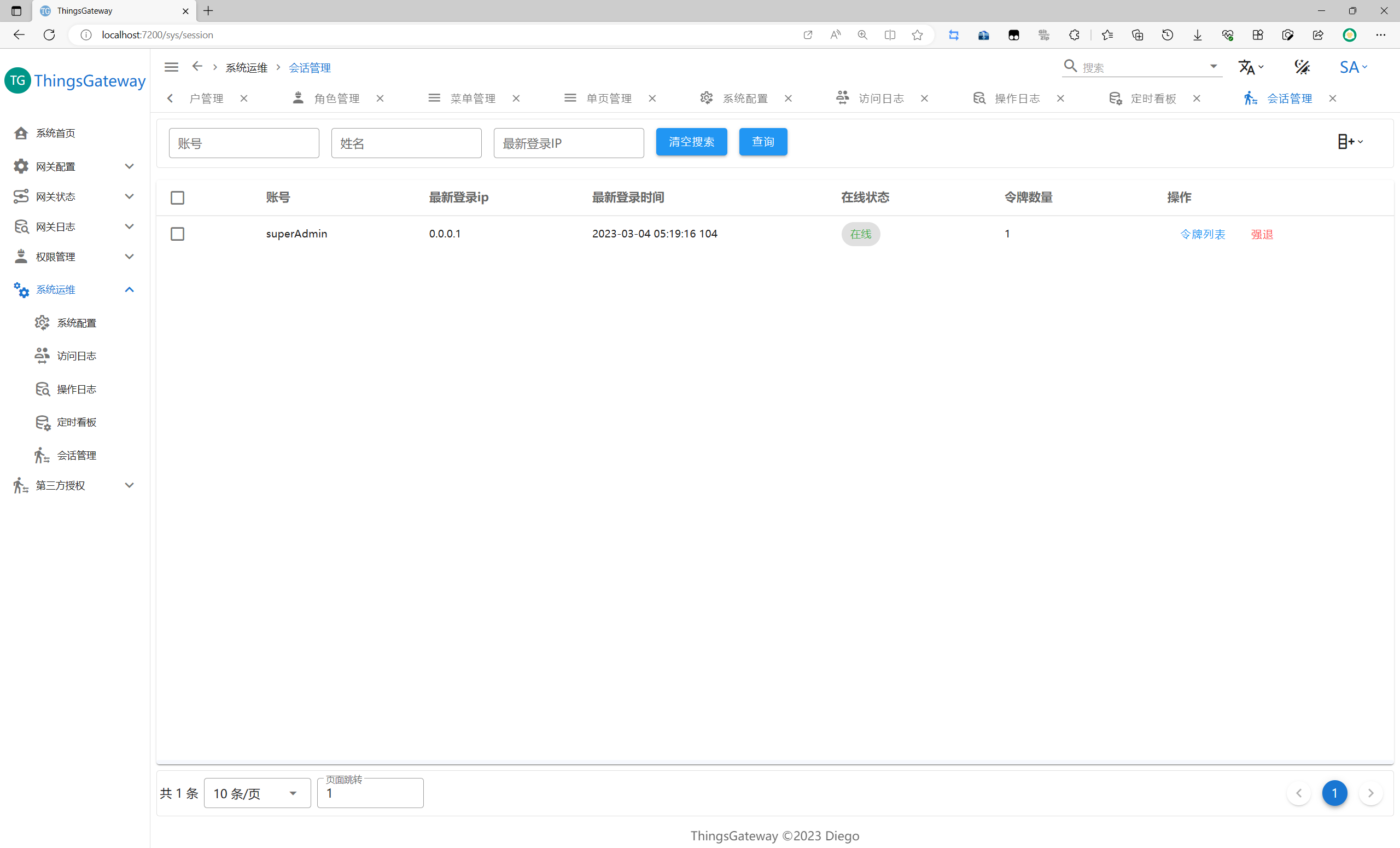1400x848 pixels.
Task: Click the hamburger menu icon to collapse sidebar
Action: pos(171,67)
